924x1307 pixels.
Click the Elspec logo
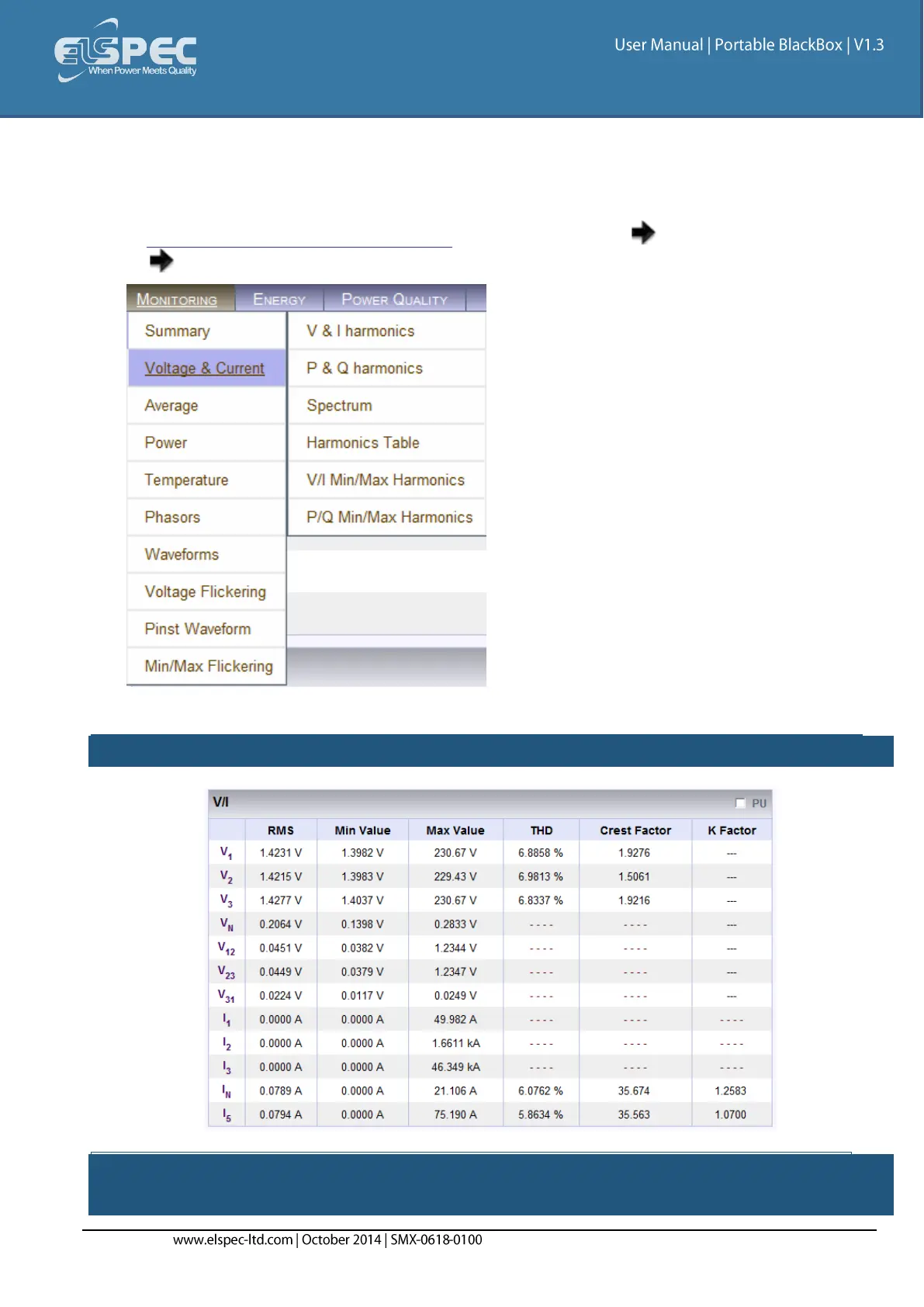pyautogui.click(x=126, y=50)
